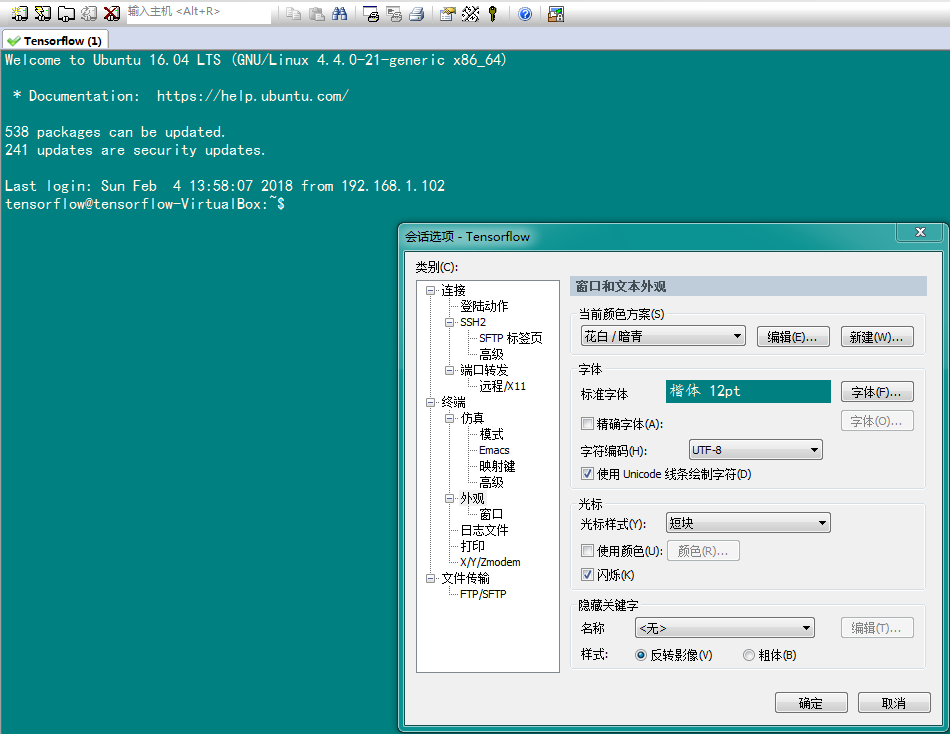
Task: Open the 当前颜色方案 dropdown
Action: tap(663, 337)
